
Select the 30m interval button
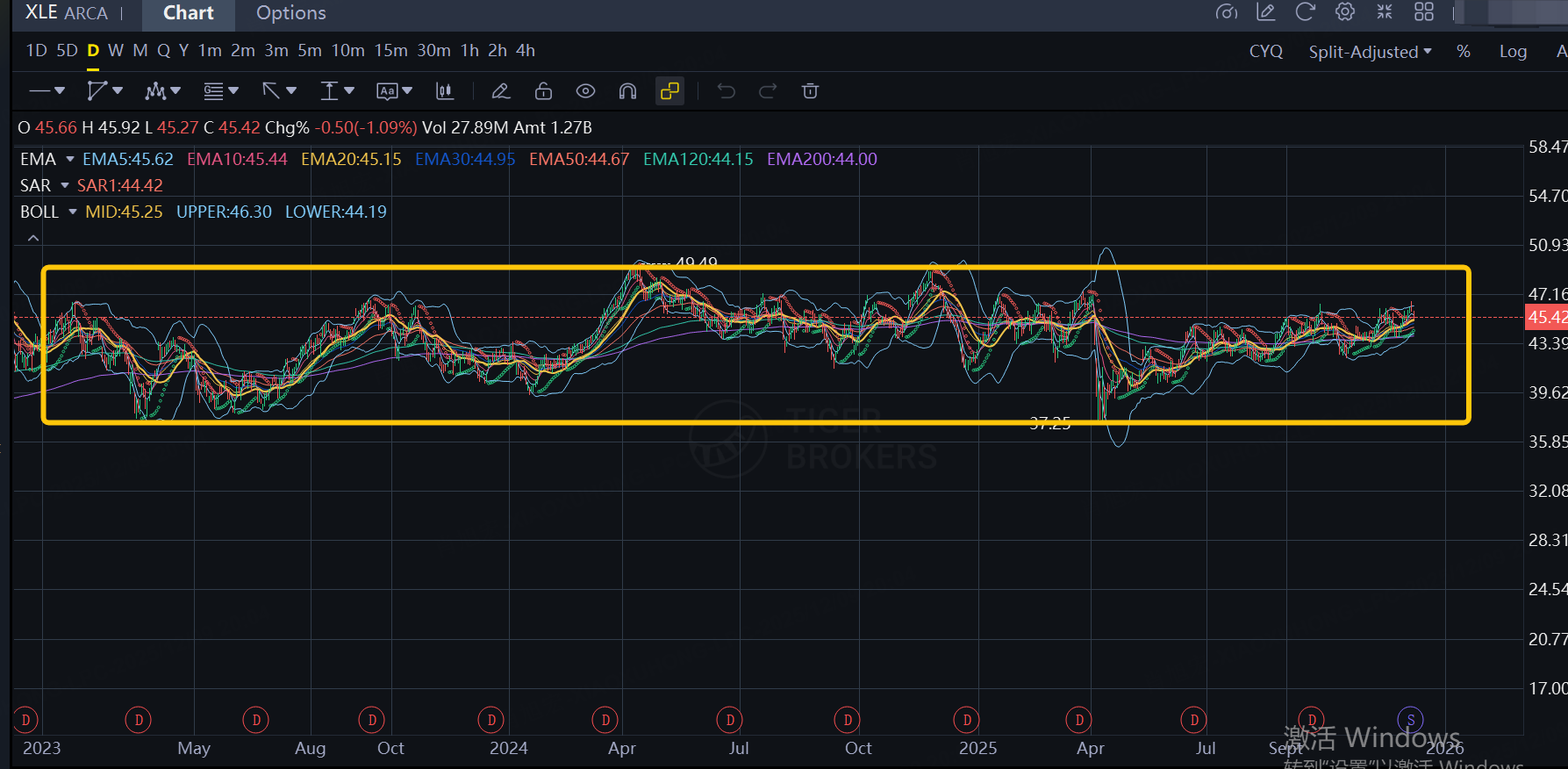click(433, 51)
